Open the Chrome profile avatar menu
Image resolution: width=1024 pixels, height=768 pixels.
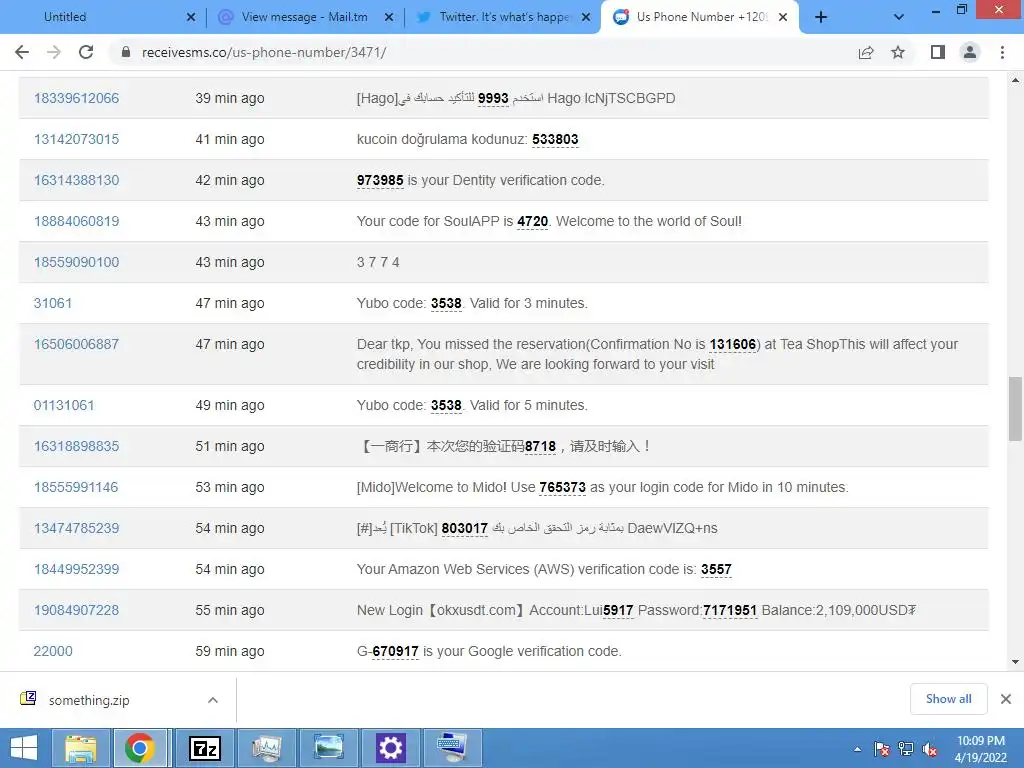click(970, 52)
